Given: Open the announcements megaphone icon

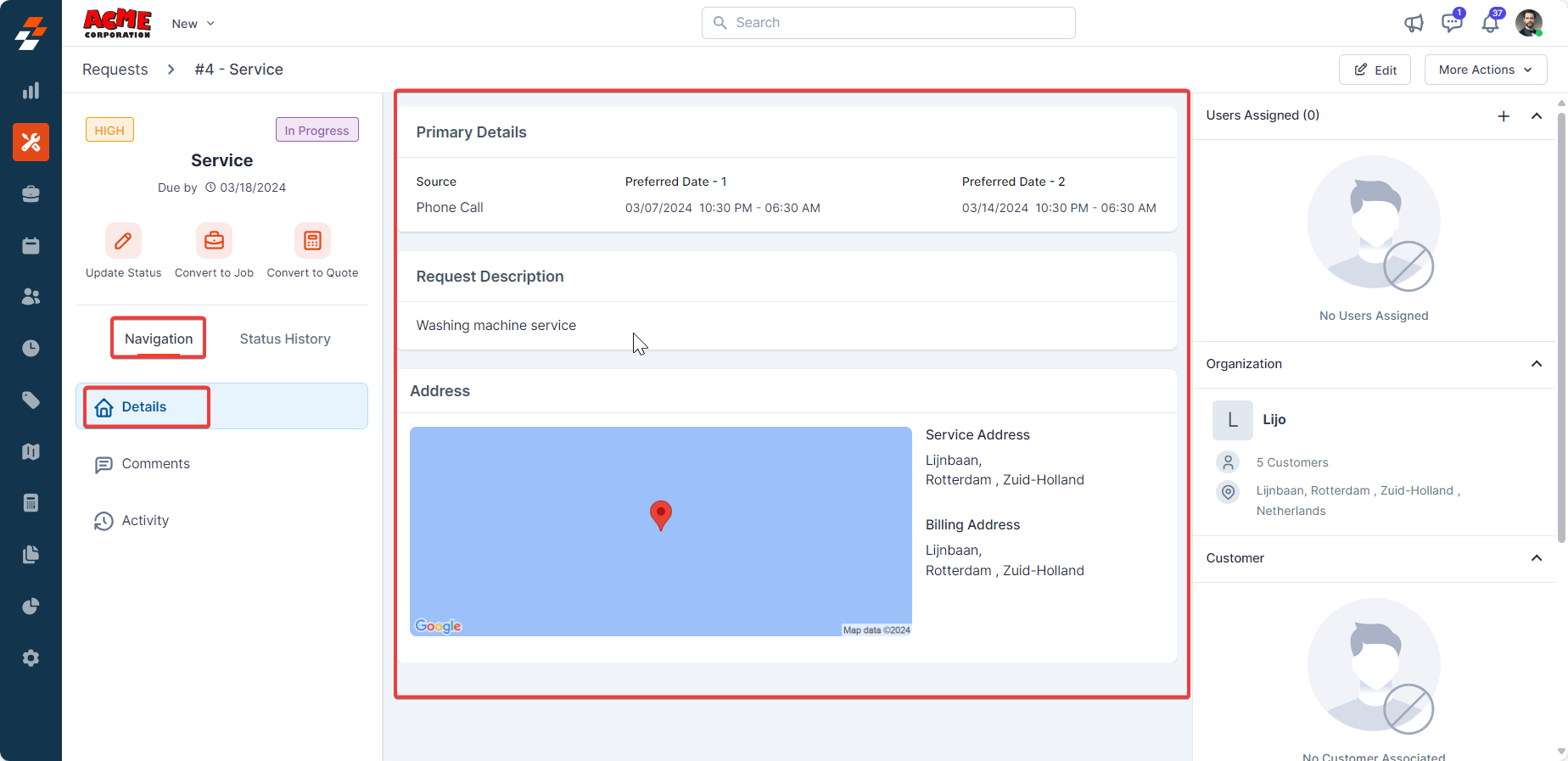Looking at the screenshot, I should tap(1414, 24).
